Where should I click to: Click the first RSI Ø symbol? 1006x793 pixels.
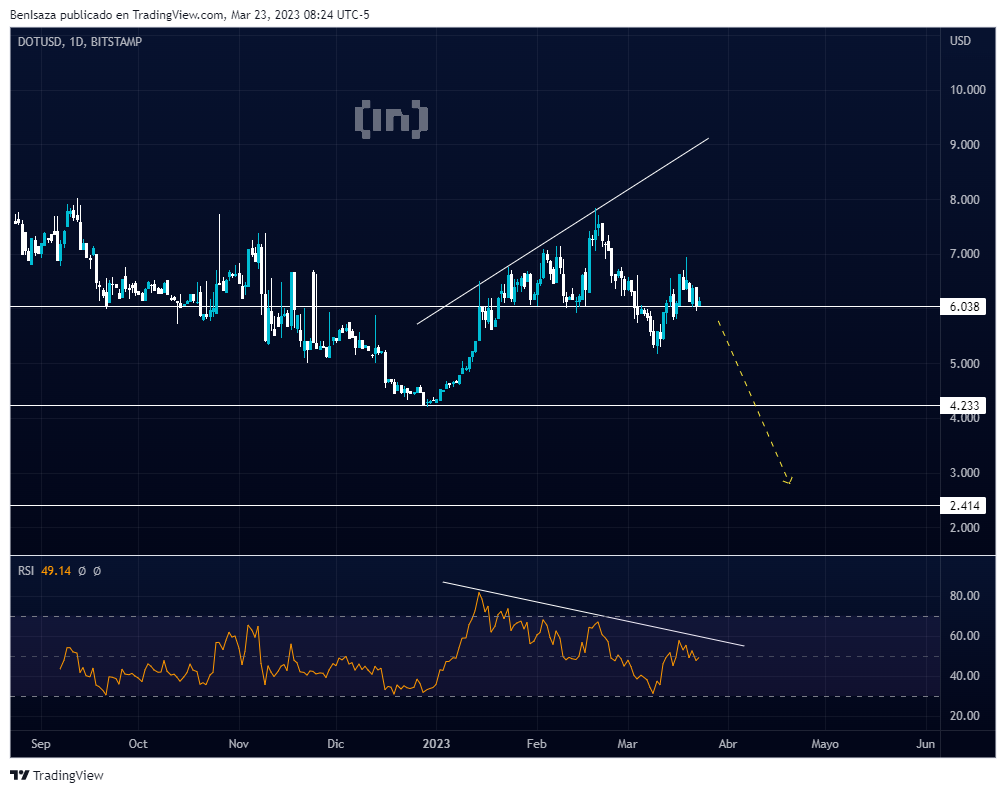click(x=82, y=570)
